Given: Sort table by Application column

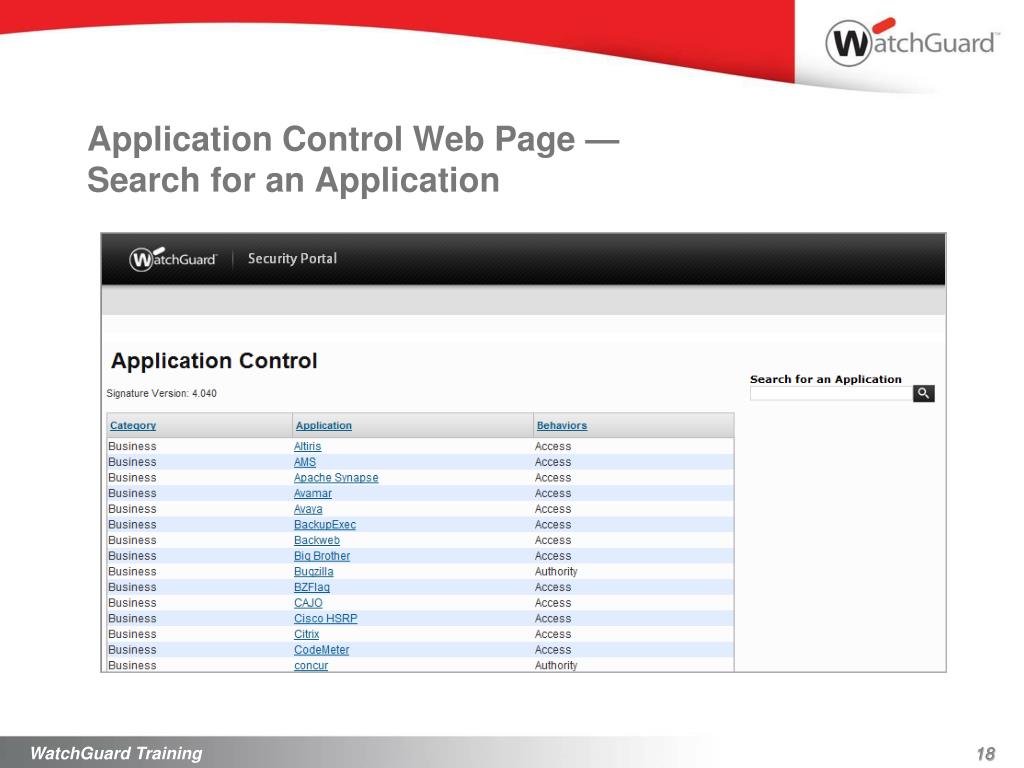Looking at the screenshot, I should pos(323,426).
